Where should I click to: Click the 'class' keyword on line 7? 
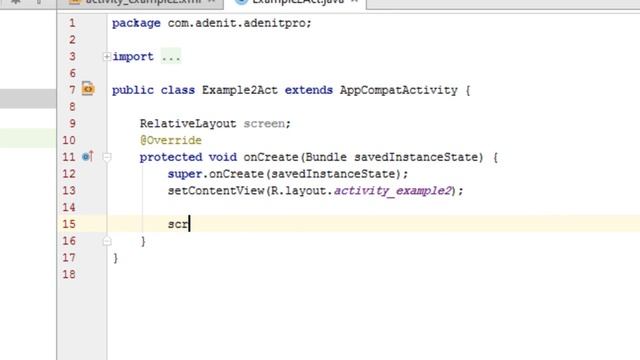click(178, 90)
